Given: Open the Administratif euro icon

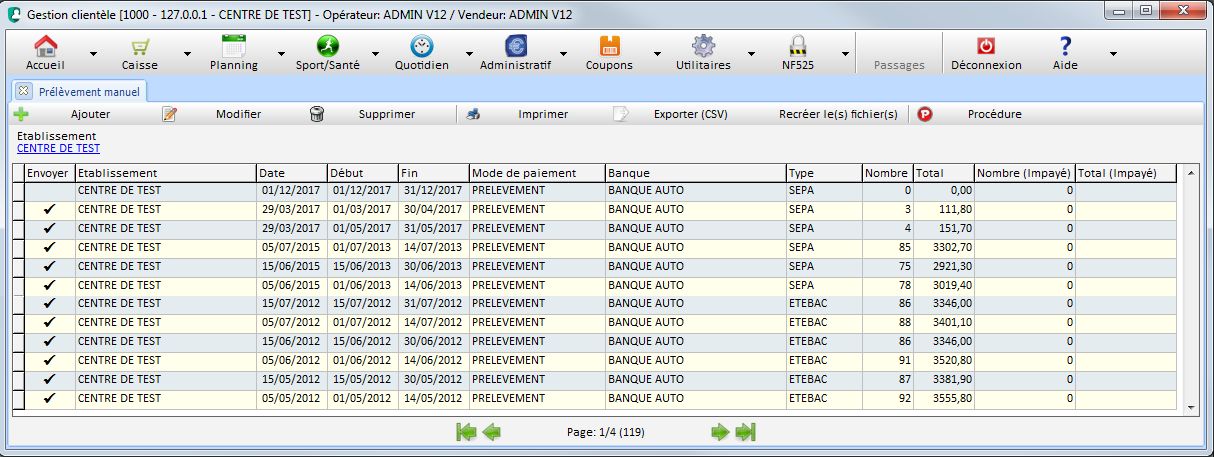Looking at the screenshot, I should point(516,46).
